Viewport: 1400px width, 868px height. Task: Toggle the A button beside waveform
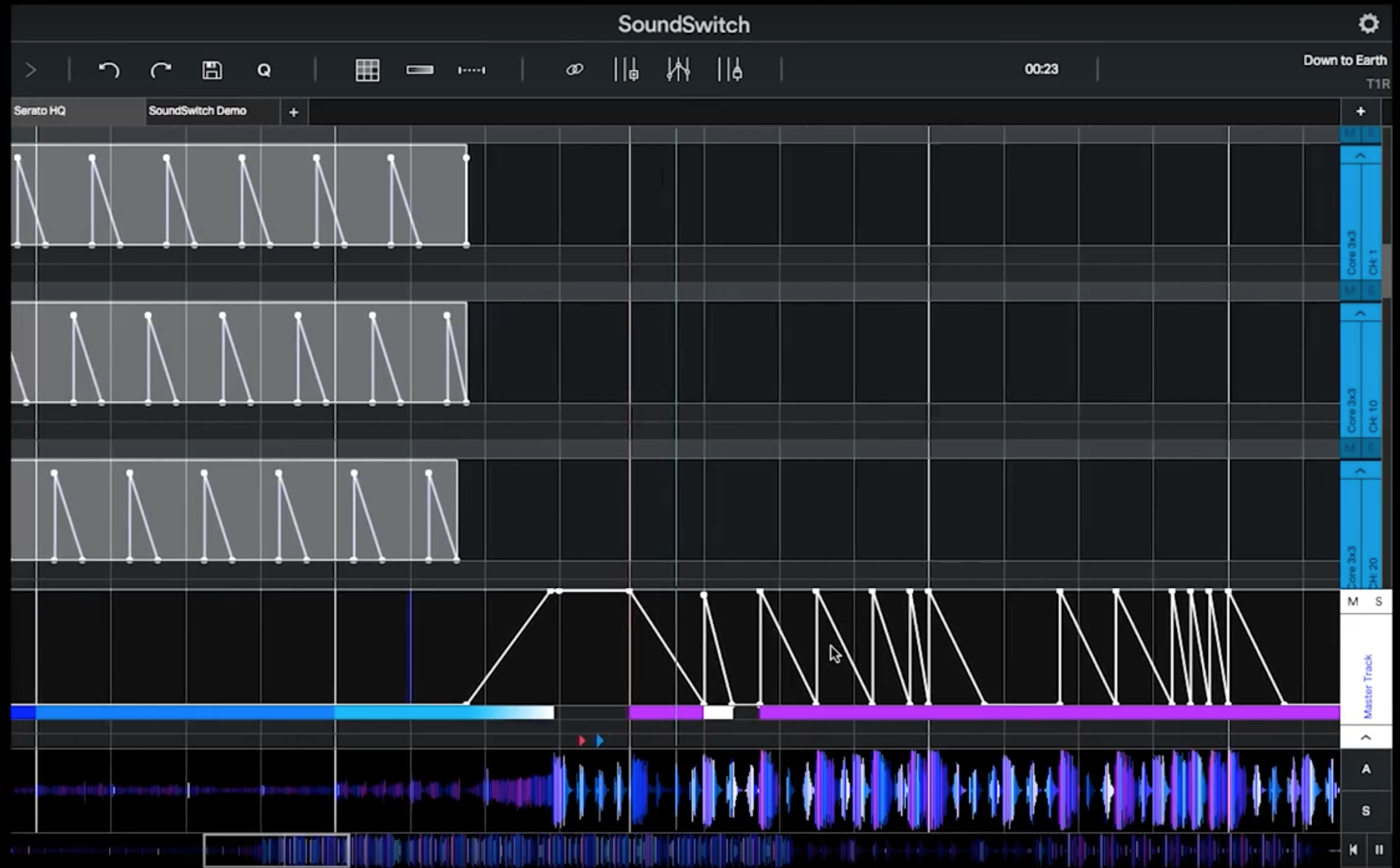point(1366,769)
